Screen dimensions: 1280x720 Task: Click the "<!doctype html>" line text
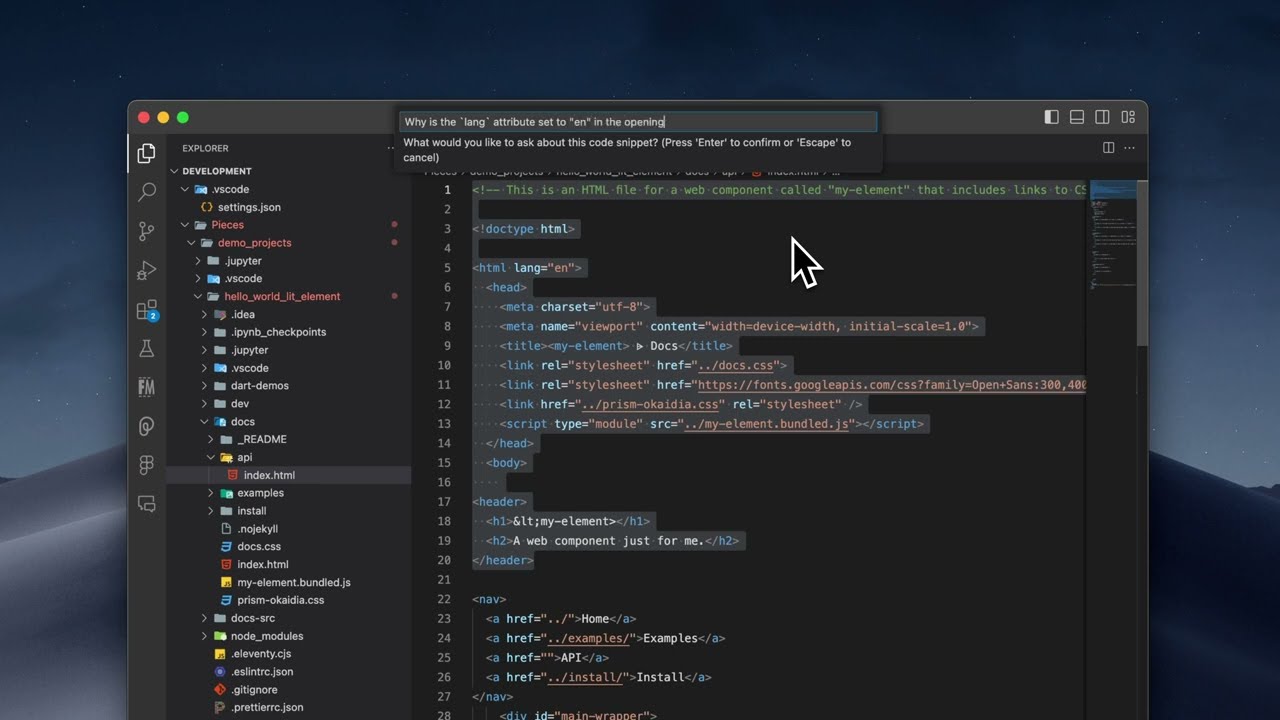point(524,229)
